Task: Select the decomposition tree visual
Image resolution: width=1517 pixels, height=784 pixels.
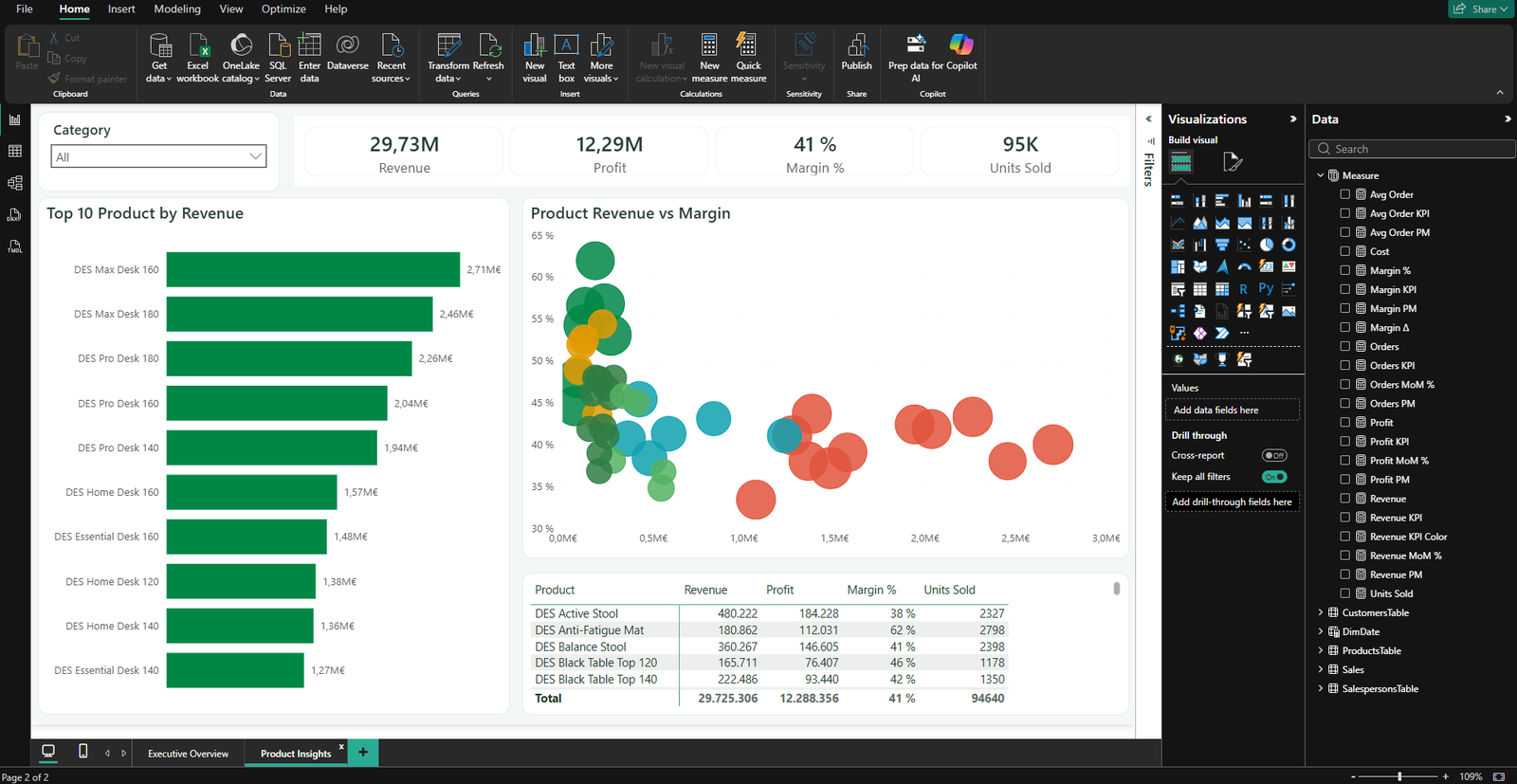Action: pos(1178,311)
